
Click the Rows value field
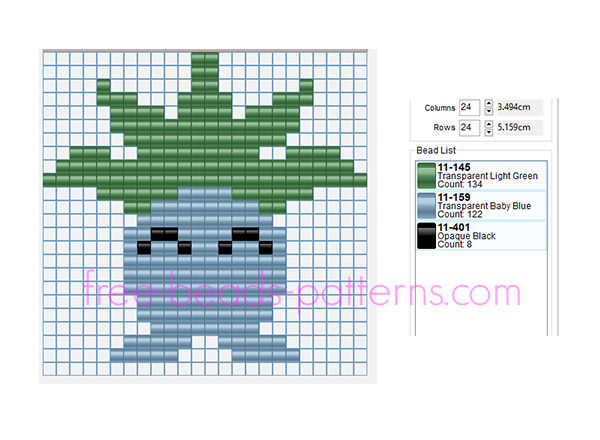(x=469, y=128)
